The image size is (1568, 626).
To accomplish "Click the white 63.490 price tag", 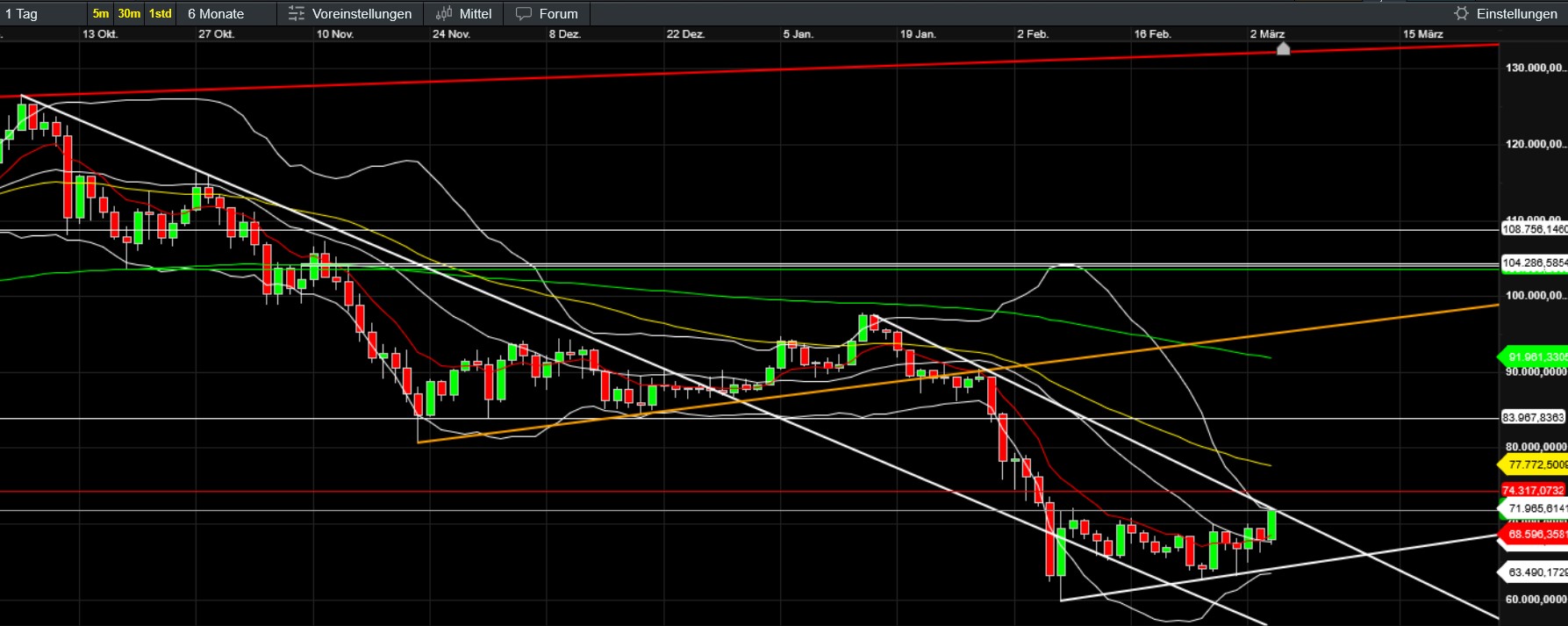I will 1536,572.
